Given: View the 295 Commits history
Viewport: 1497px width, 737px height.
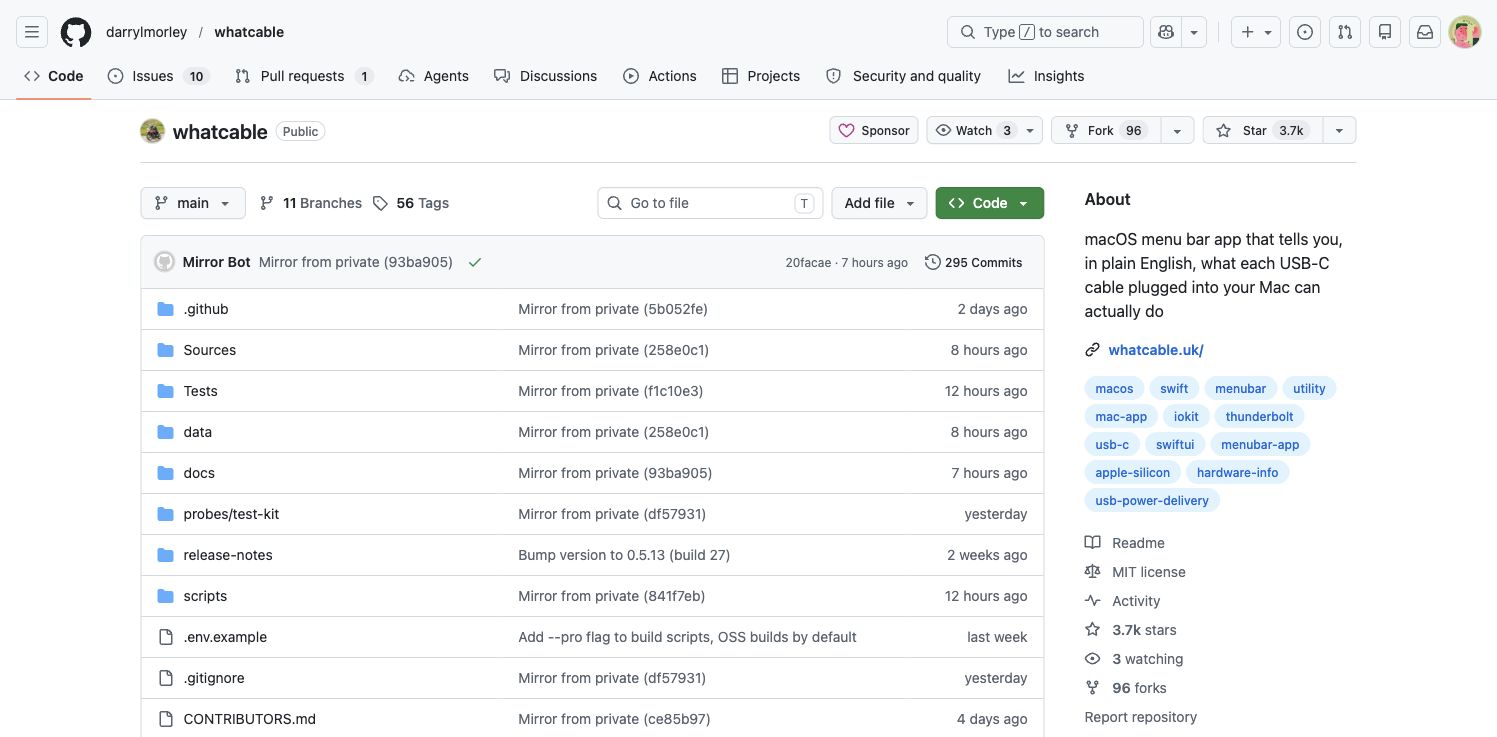Looking at the screenshot, I should click(x=974, y=262).
